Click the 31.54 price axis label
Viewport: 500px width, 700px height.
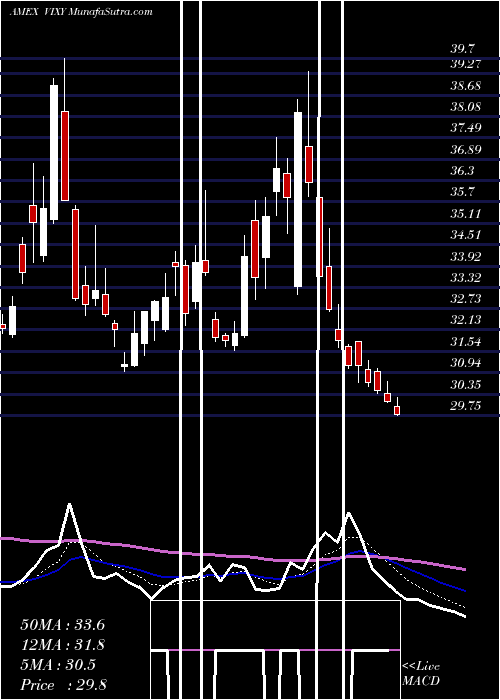click(466, 342)
